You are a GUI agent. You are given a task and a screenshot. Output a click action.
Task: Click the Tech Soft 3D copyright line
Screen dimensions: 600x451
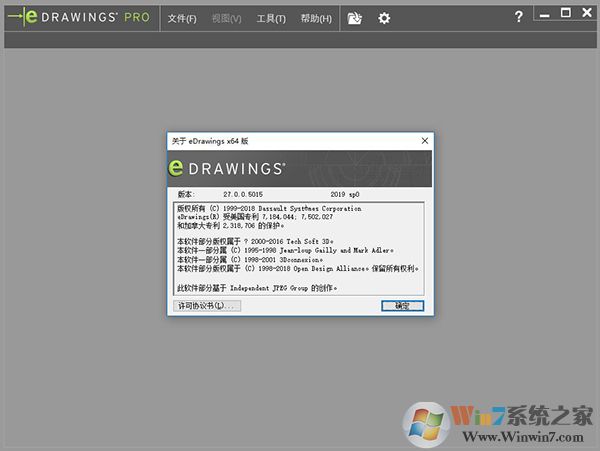(x=255, y=241)
